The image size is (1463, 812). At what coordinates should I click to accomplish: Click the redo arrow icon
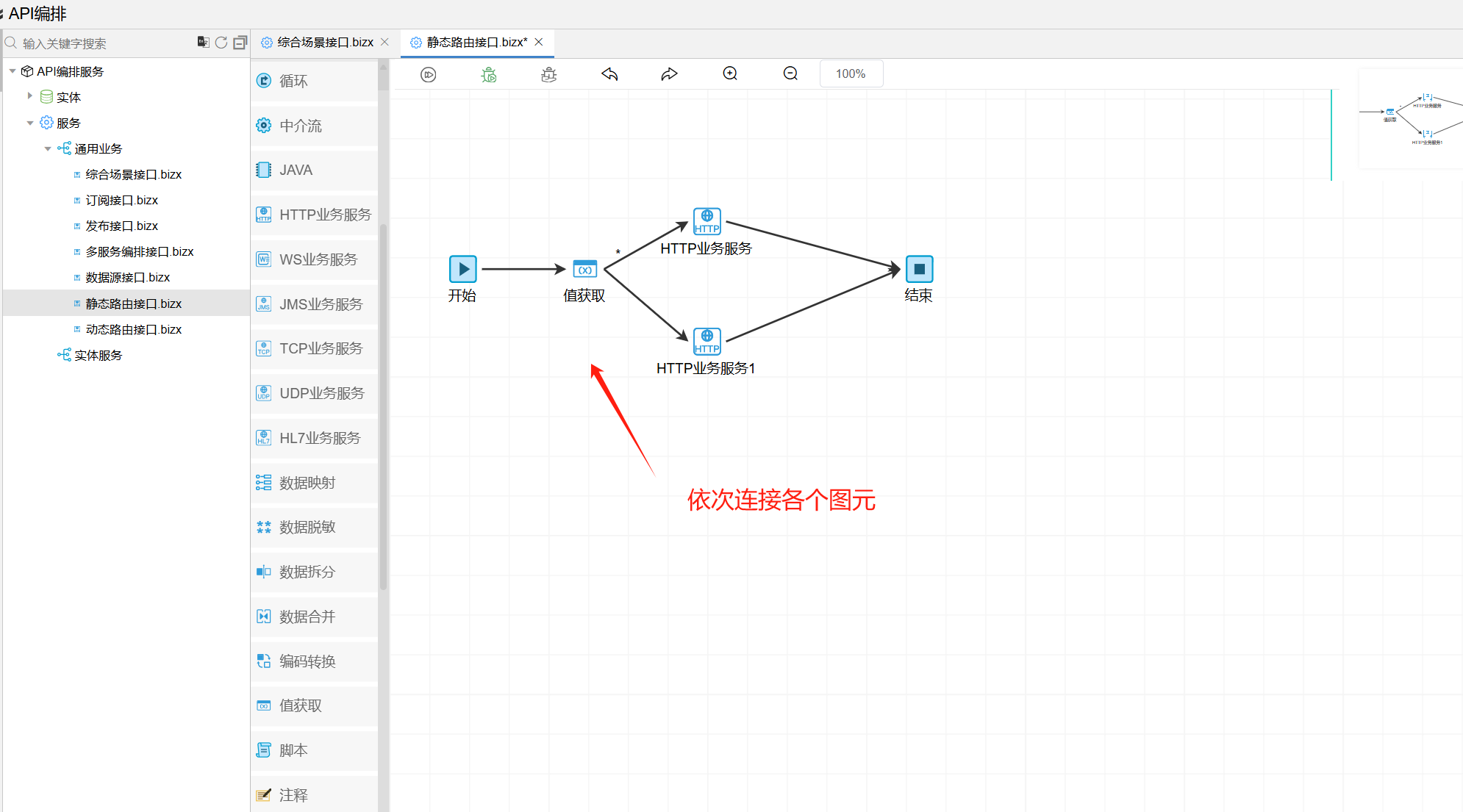click(669, 74)
